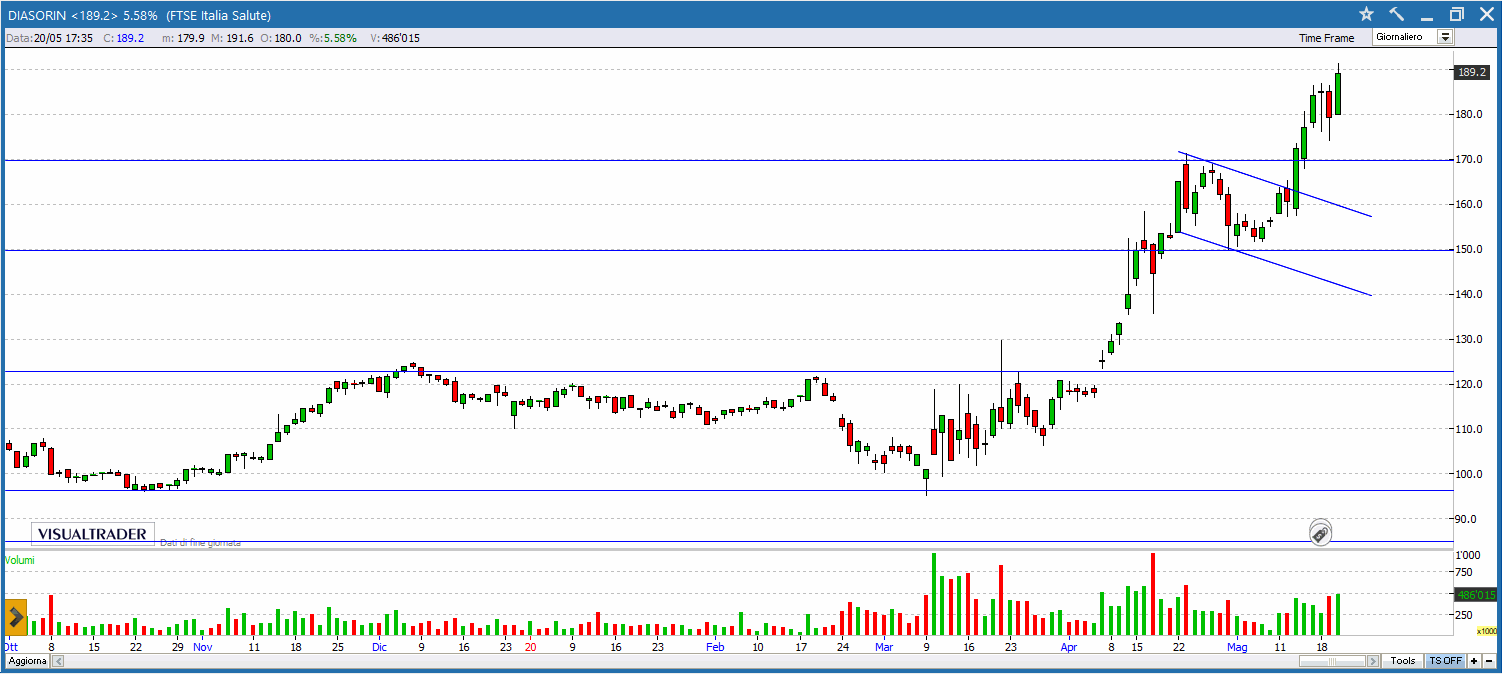Expand the orange chevron side panel

(16, 617)
